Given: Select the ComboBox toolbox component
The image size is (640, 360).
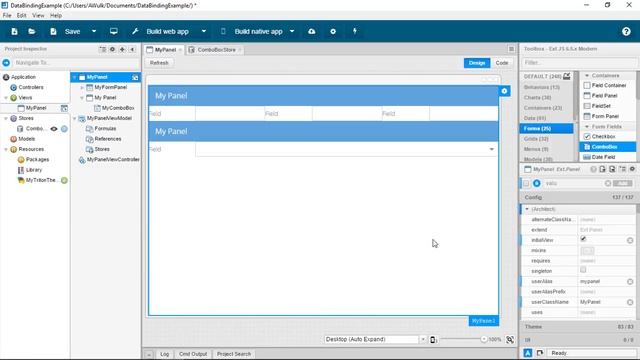Looking at the screenshot, I should [607, 147].
